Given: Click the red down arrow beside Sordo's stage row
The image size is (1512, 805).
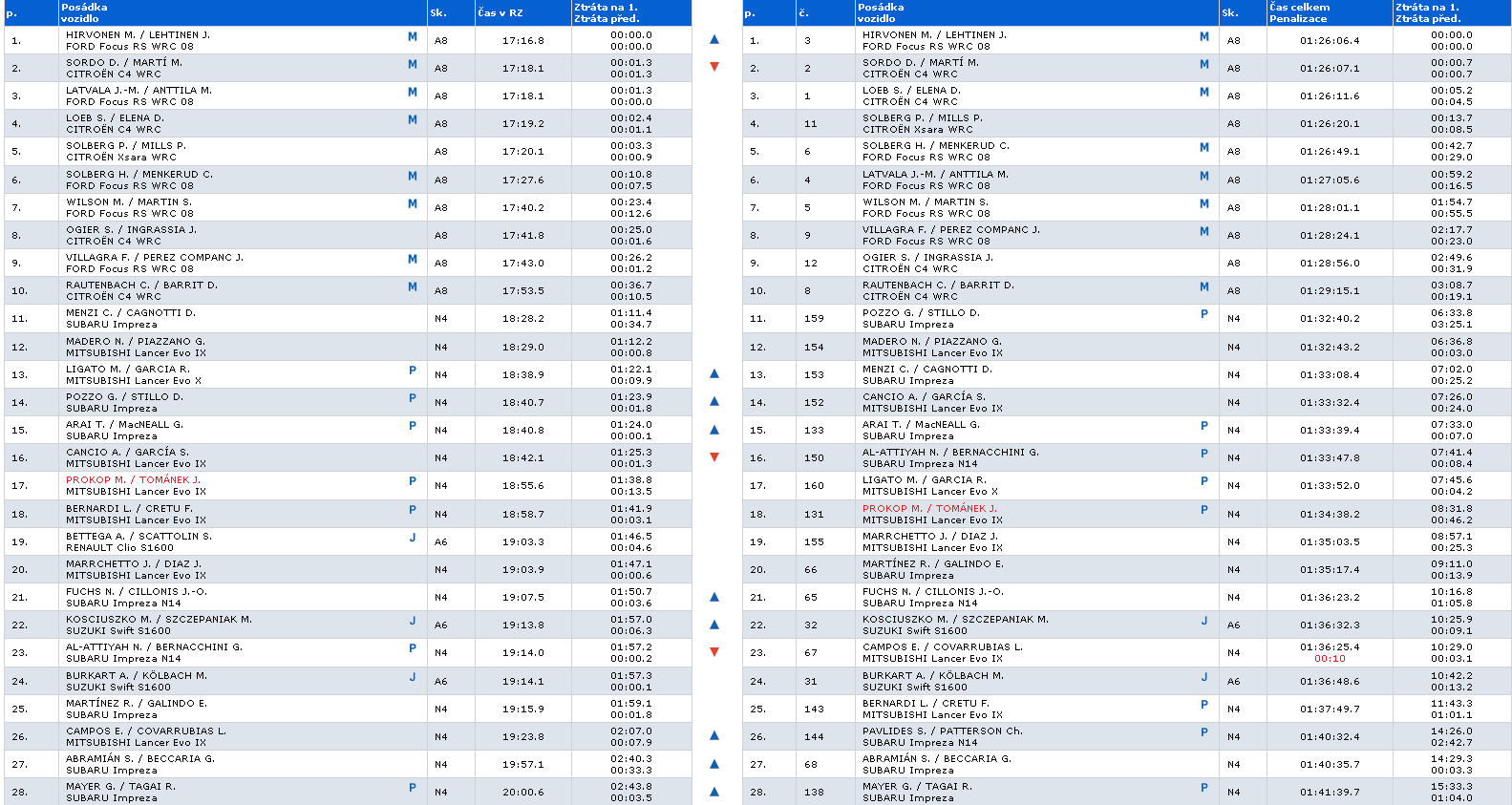Looking at the screenshot, I should [x=714, y=67].
